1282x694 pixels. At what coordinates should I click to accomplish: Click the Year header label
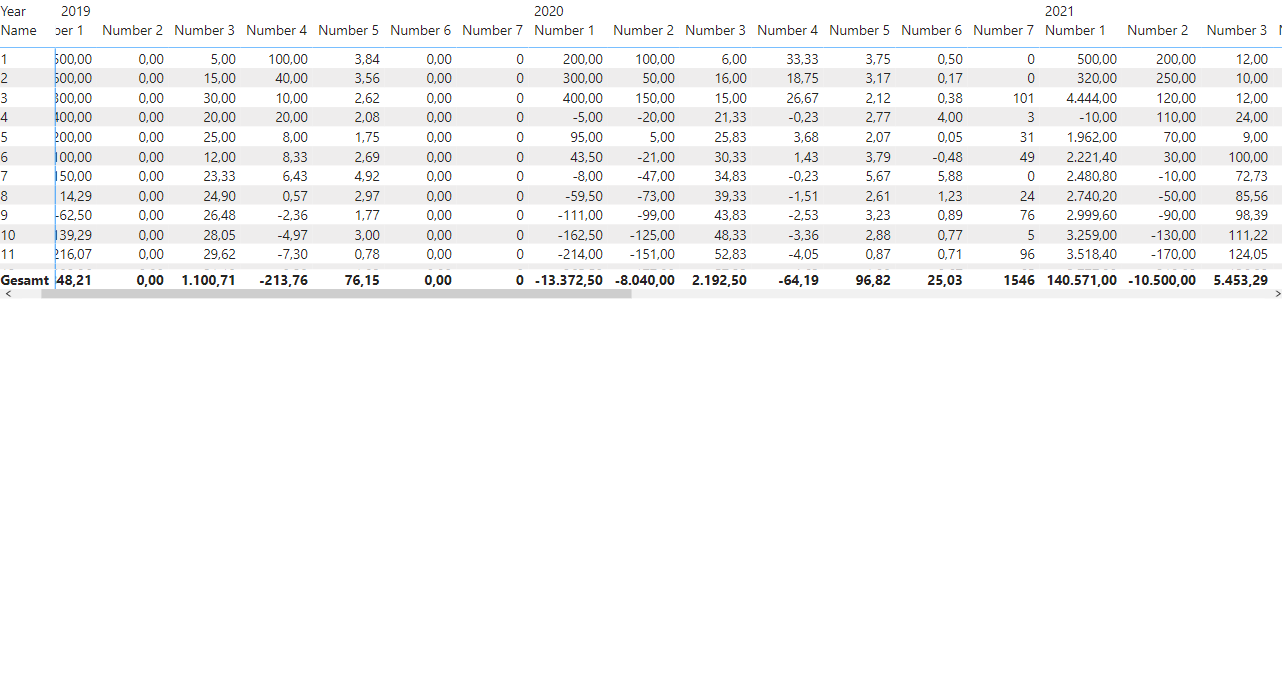14,12
